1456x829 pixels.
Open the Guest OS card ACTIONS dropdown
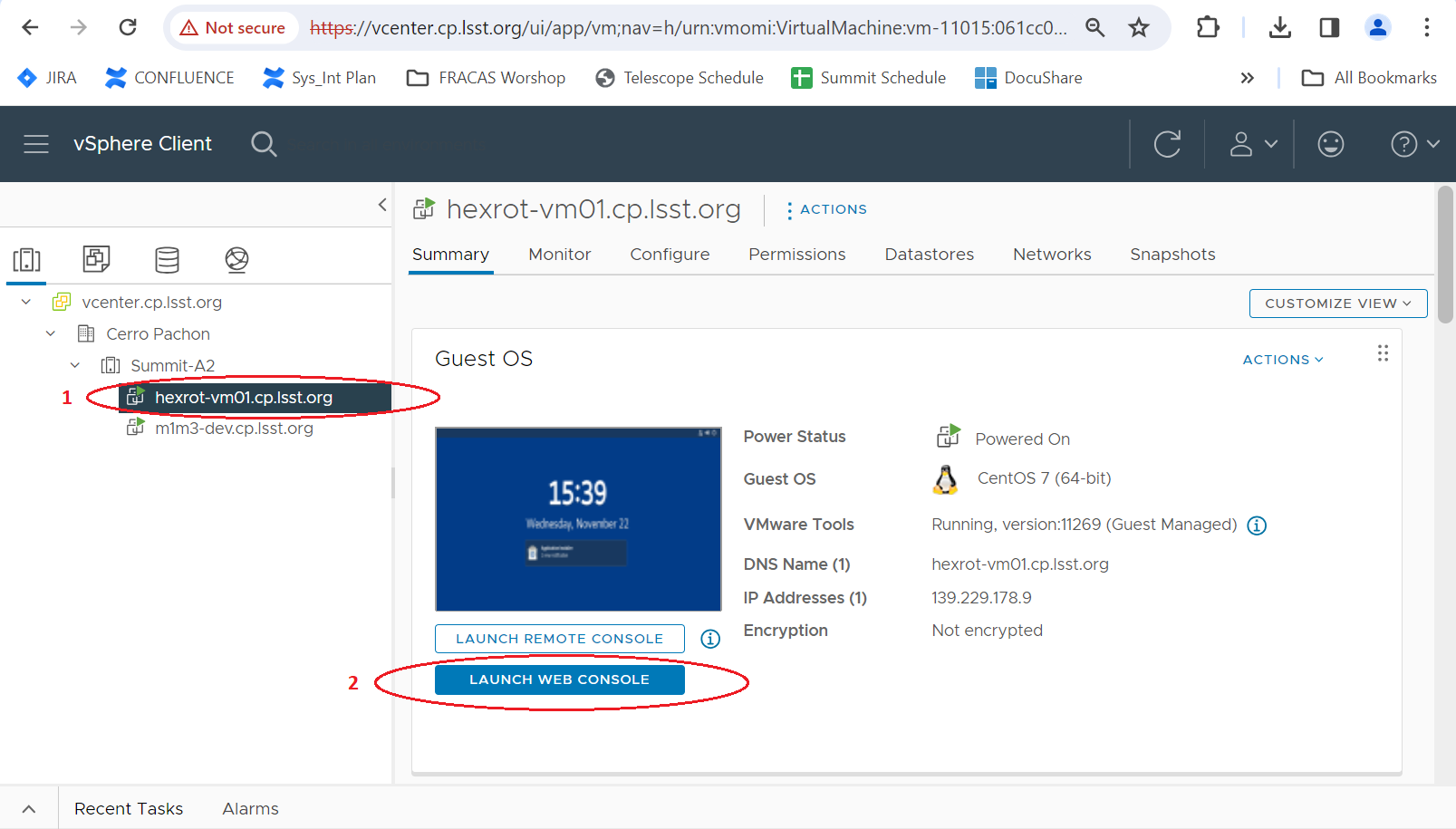(x=1283, y=360)
